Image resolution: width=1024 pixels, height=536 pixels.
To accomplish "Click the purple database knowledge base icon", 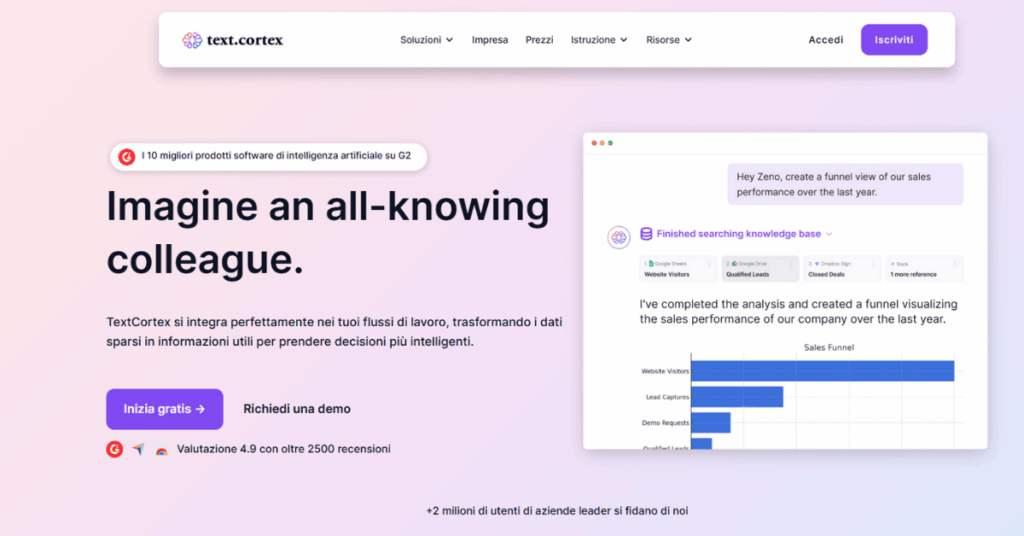I will coord(646,234).
